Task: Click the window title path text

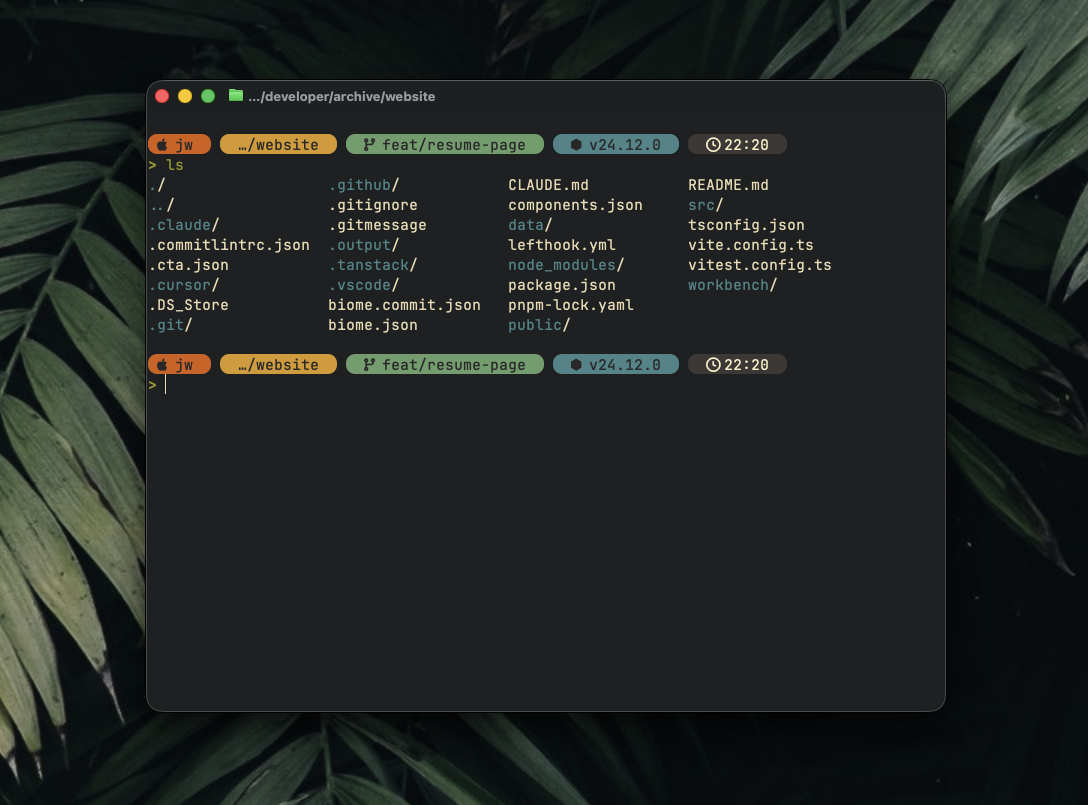Action: (x=342, y=97)
